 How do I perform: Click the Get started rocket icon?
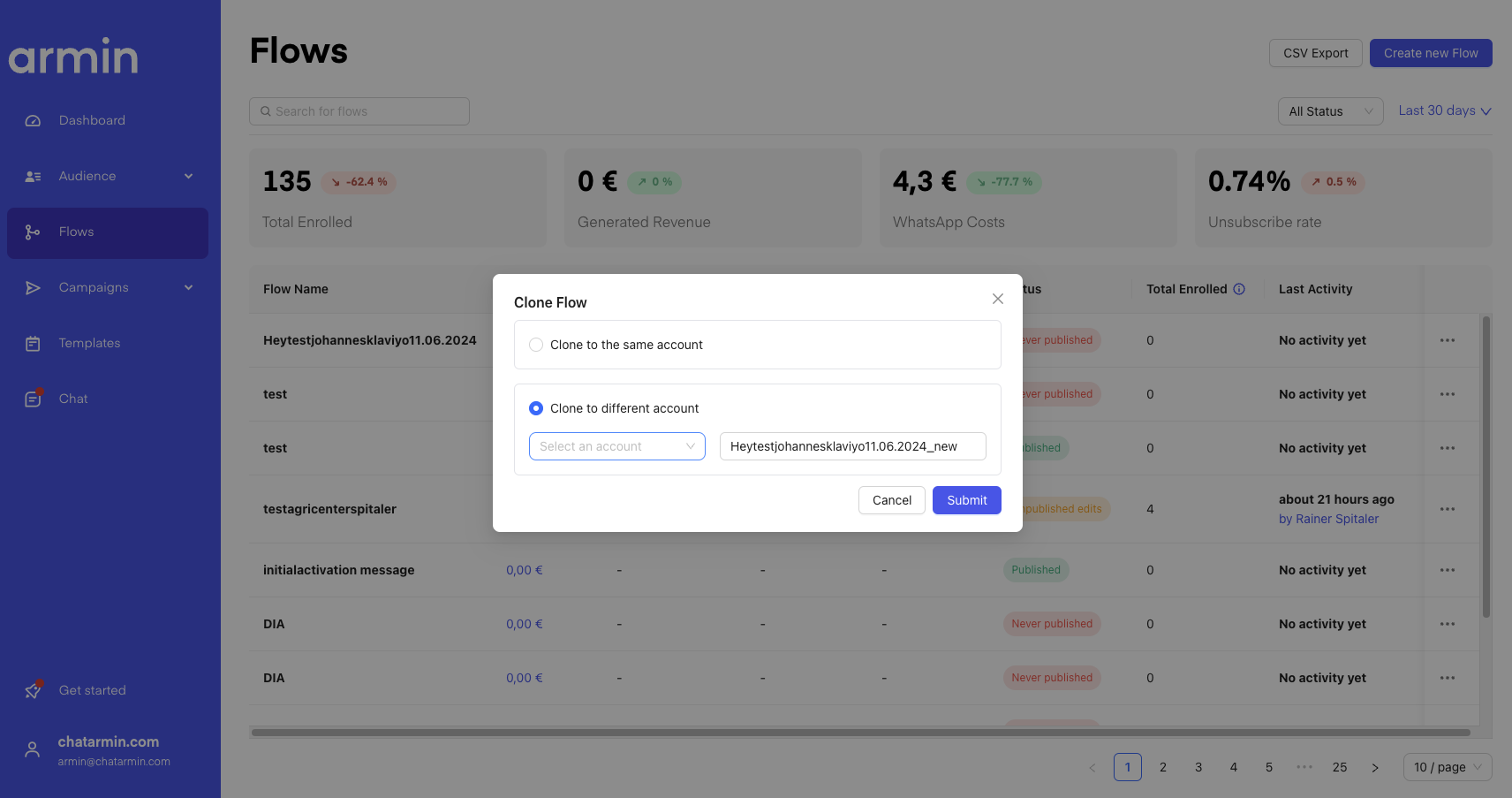(33, 690)
